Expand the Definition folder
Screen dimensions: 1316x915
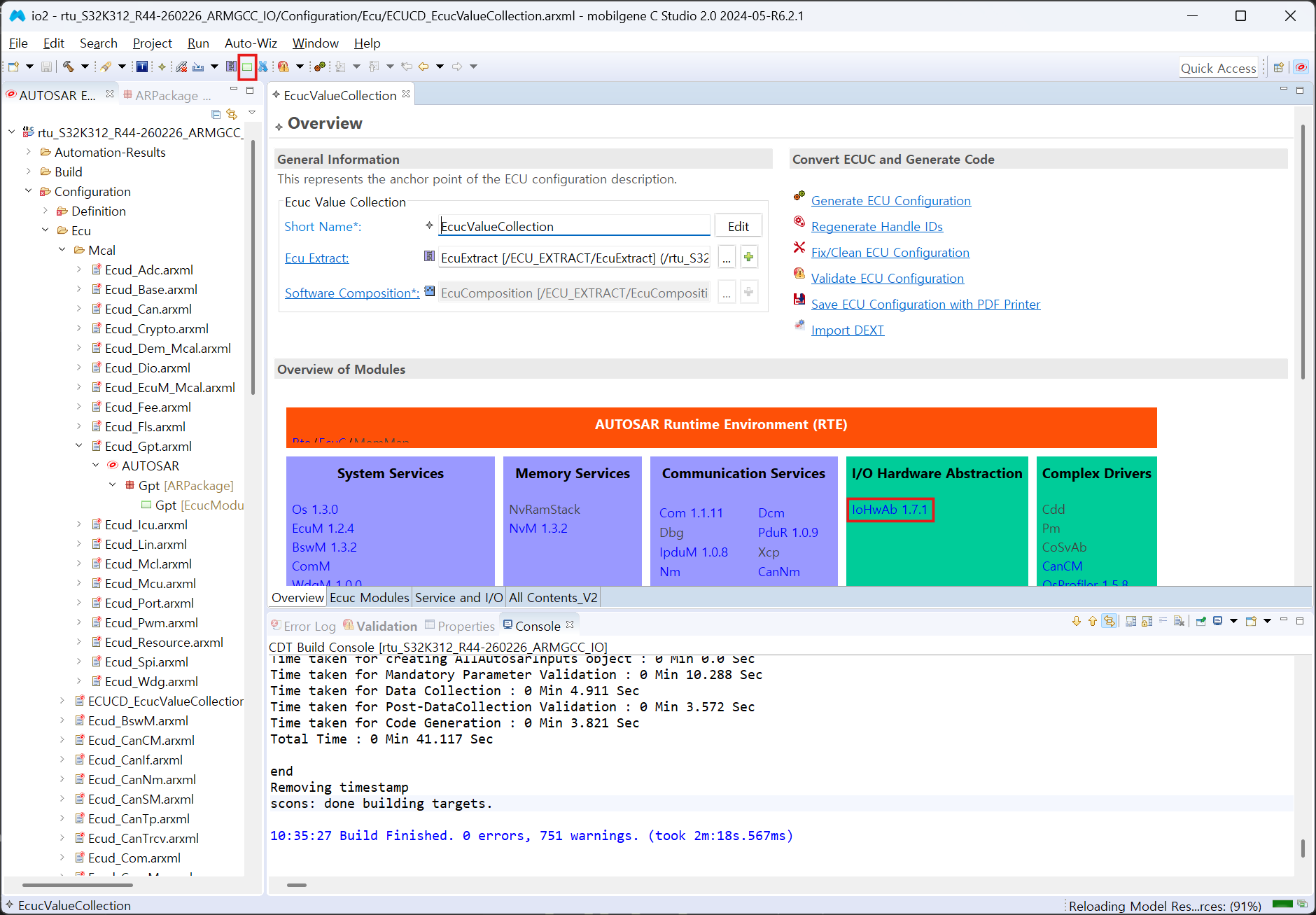(45, 211)
